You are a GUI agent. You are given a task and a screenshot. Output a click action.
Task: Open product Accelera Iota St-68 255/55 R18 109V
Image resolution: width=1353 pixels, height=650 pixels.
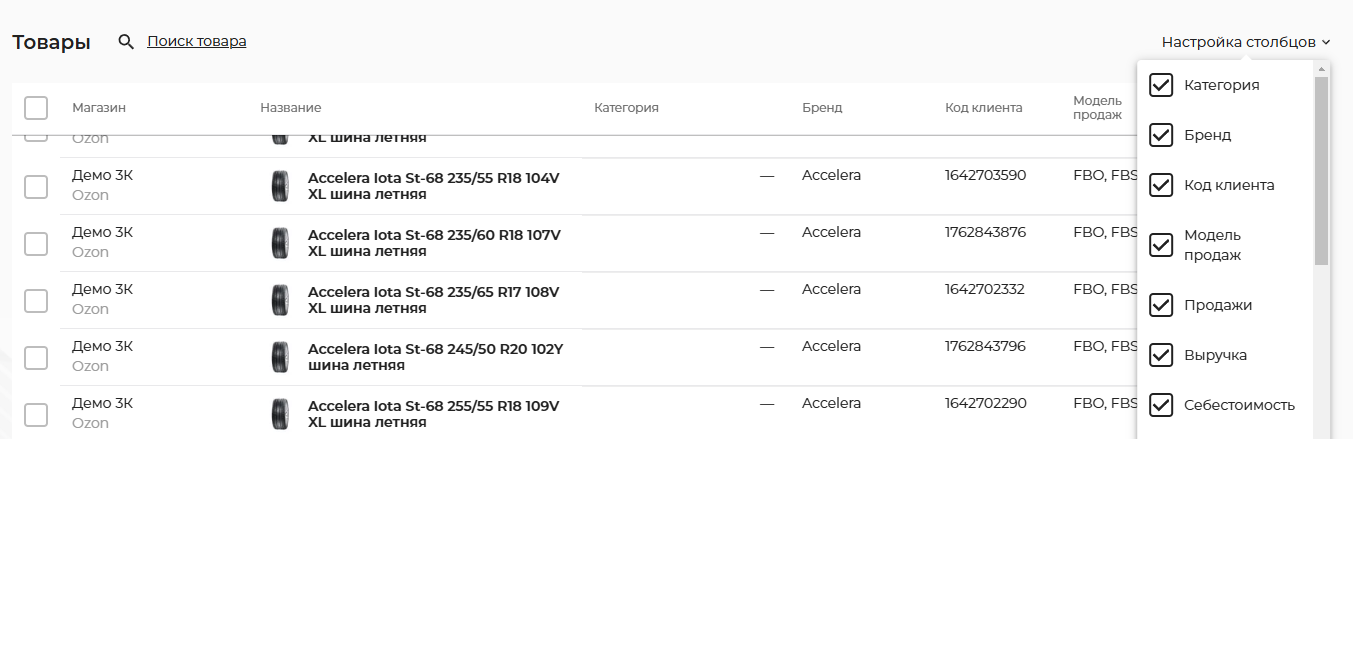(433, 413)
